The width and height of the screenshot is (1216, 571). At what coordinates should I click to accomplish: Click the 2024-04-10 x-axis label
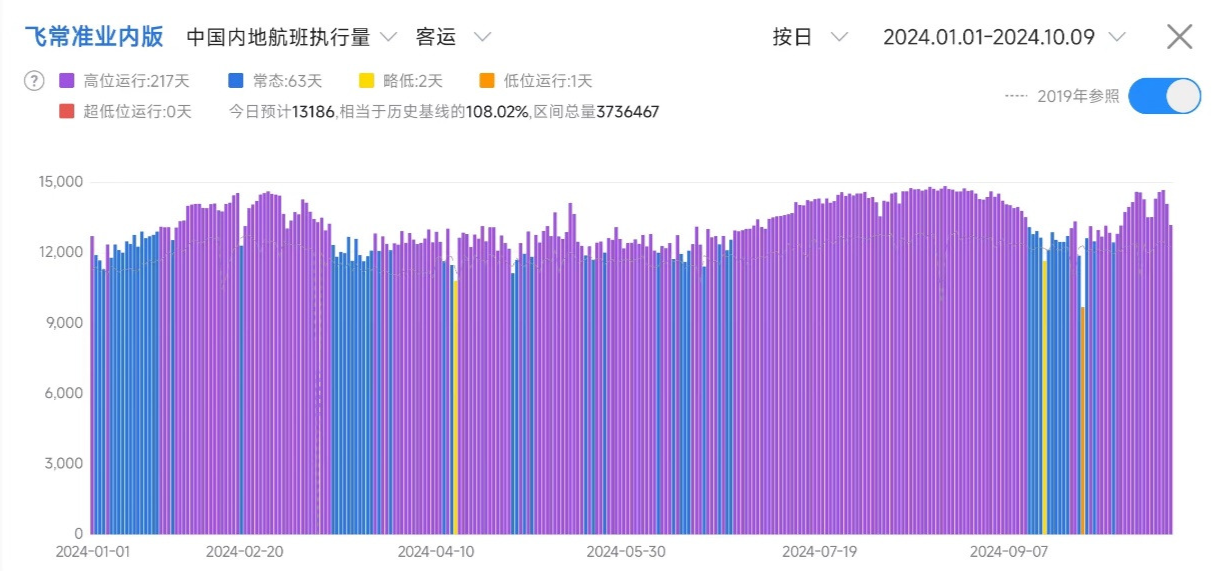tap(436, 551)
